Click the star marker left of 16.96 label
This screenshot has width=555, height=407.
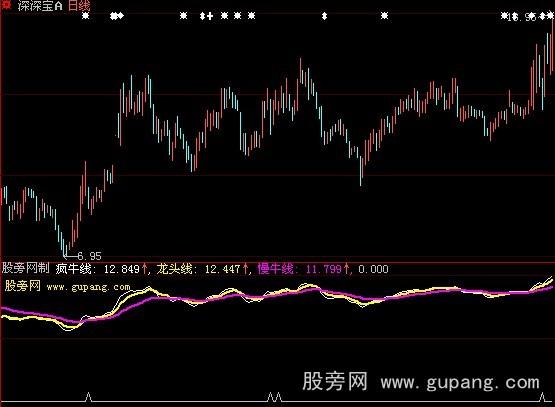[504, 16]
